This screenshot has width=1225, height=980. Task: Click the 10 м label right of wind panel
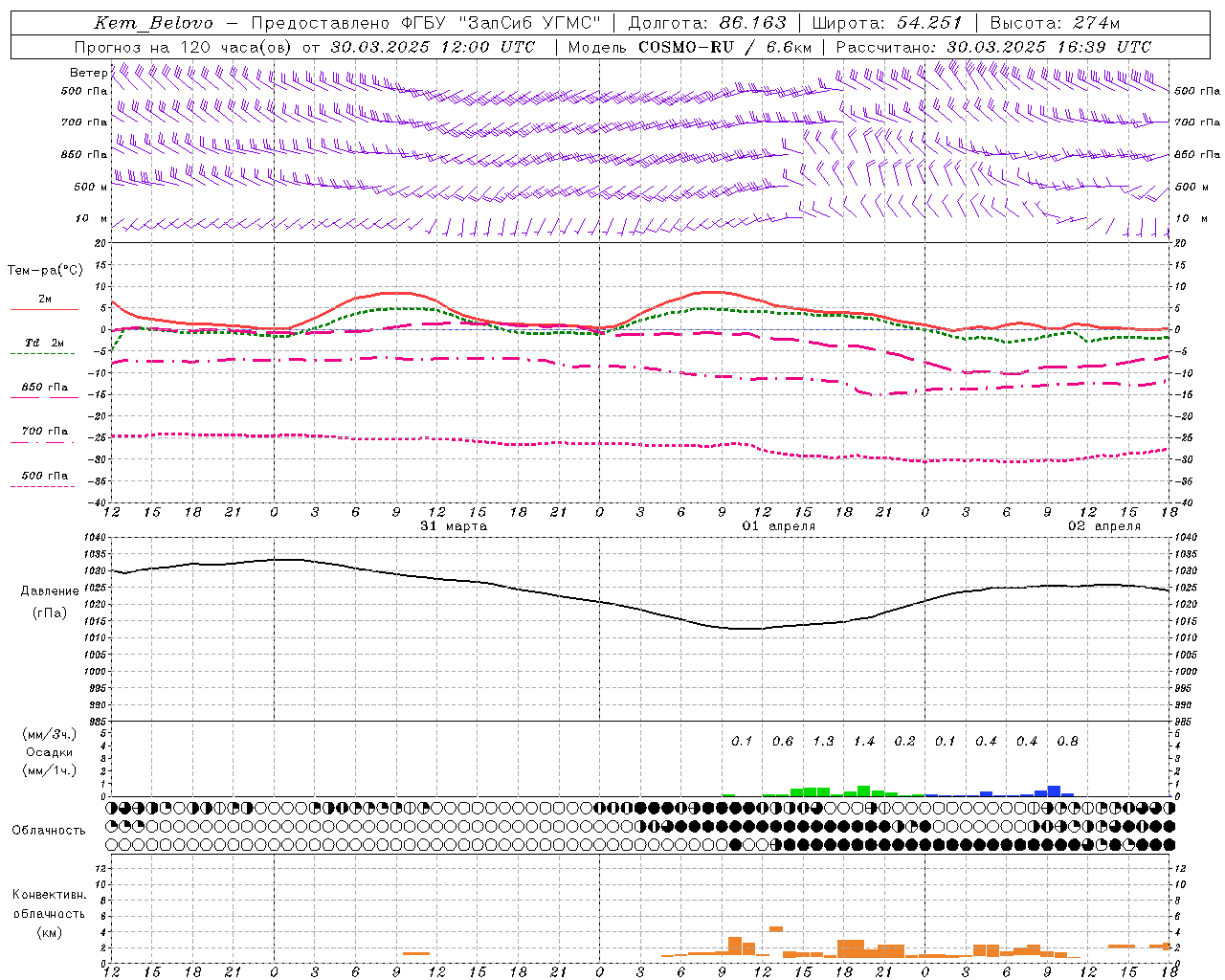click(x=1191, y=219)
